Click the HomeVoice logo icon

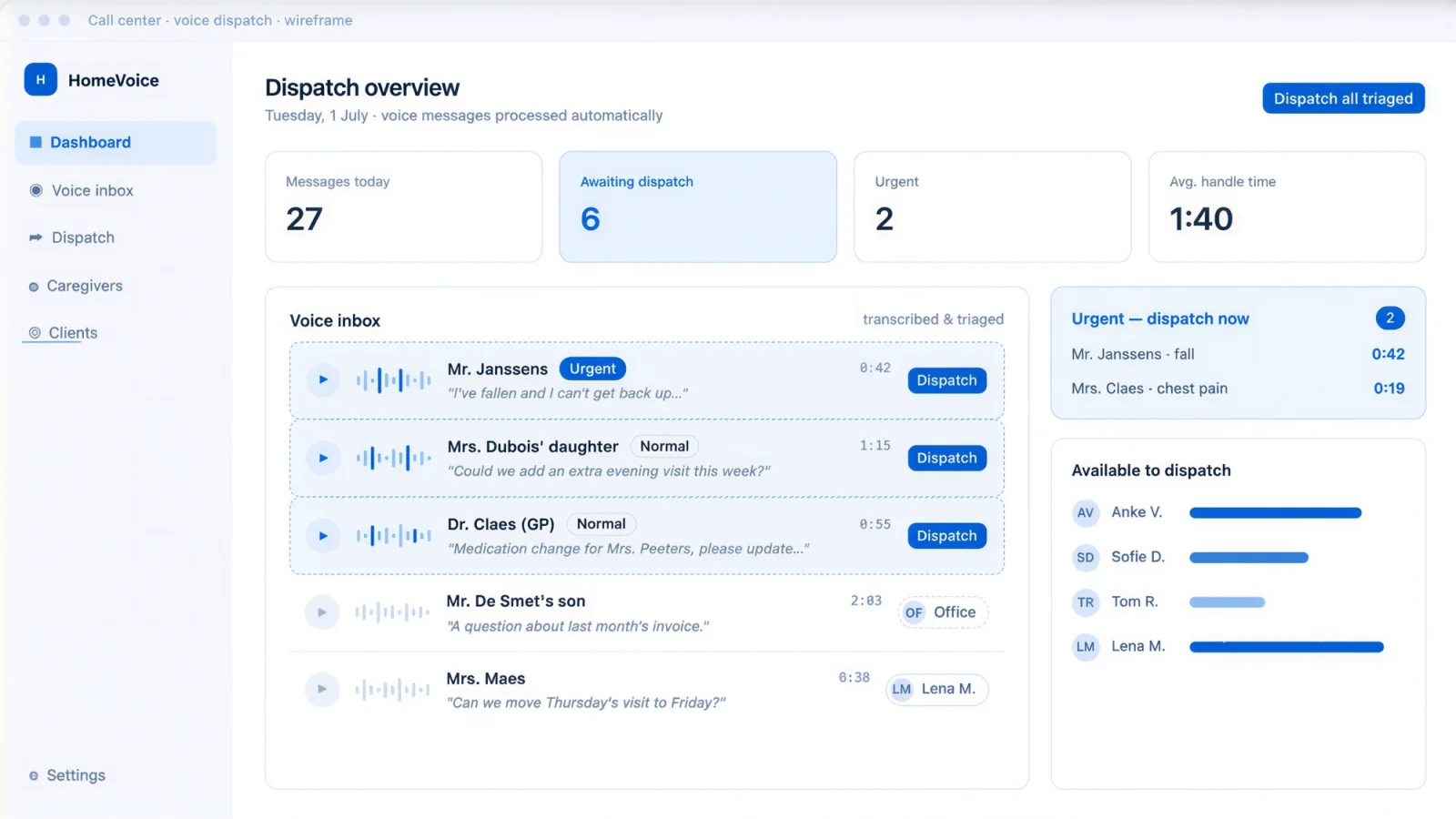tap(40, 80)
